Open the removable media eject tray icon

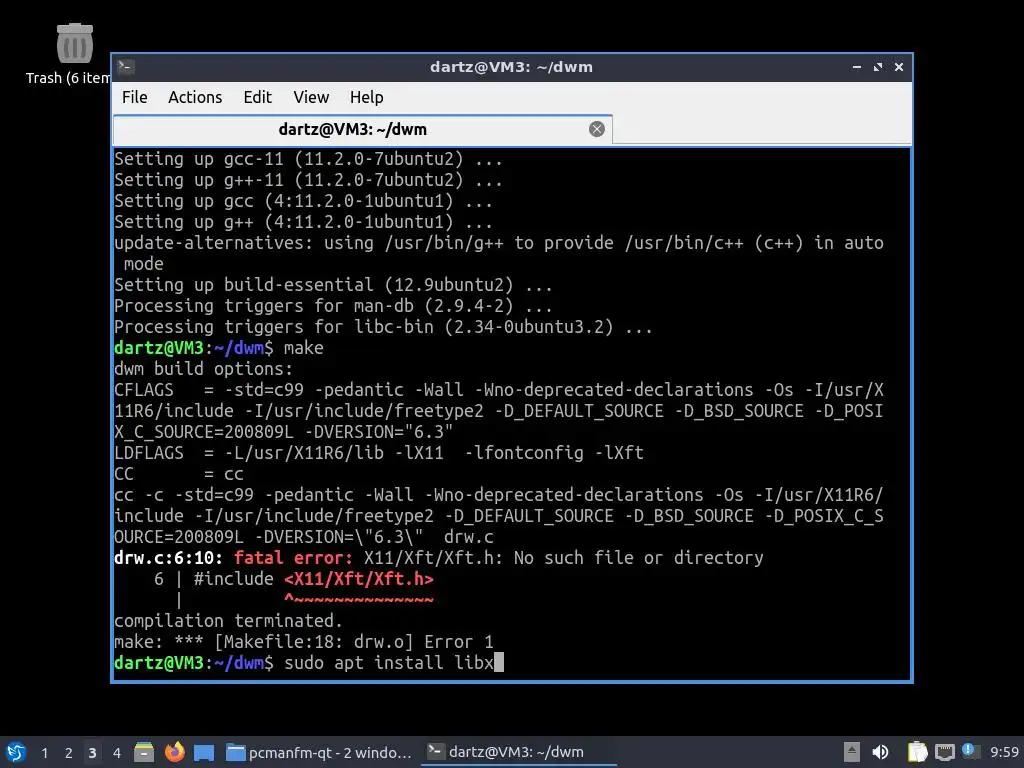click(852, 752)
